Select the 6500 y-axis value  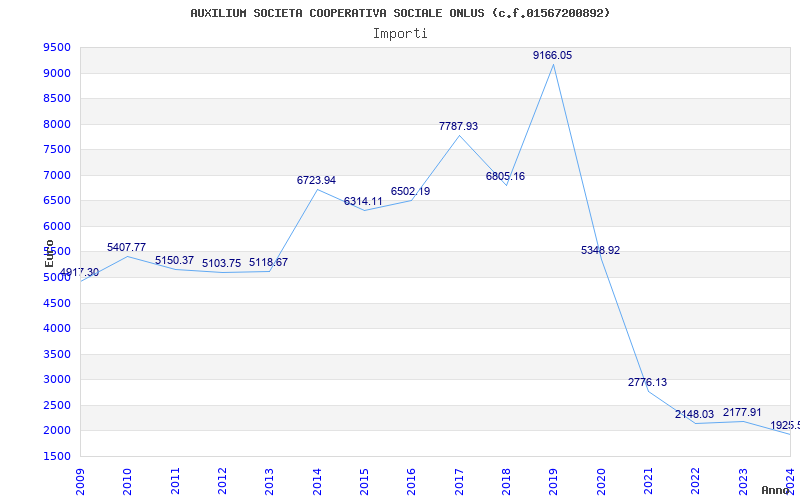point(57,201)
